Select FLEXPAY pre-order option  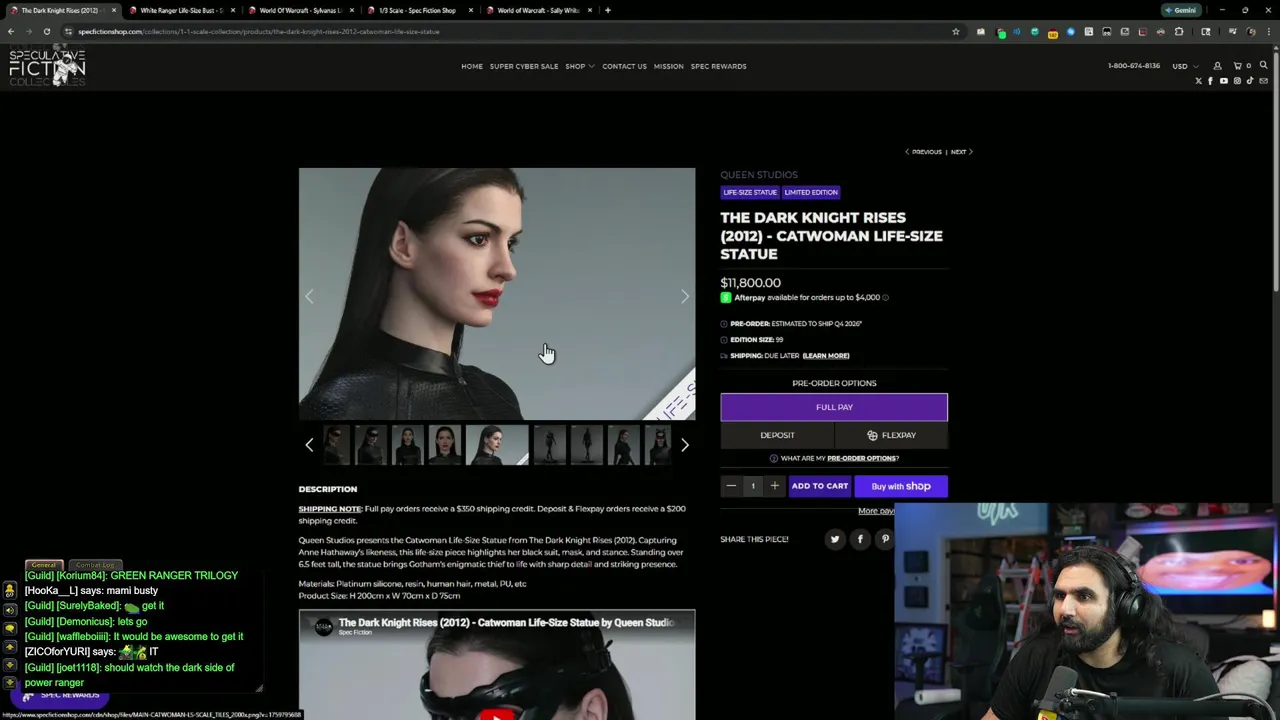(x=891, y=435)
